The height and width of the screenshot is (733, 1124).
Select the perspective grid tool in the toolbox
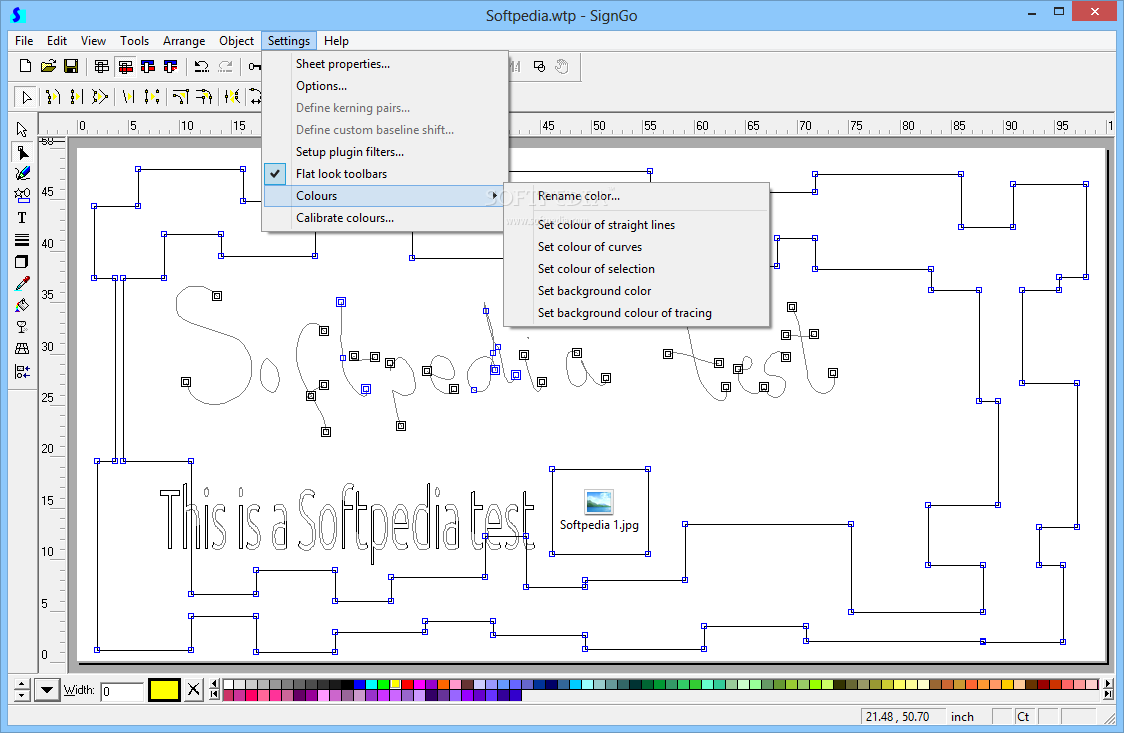pyautogui.click(x=22, y=349)
